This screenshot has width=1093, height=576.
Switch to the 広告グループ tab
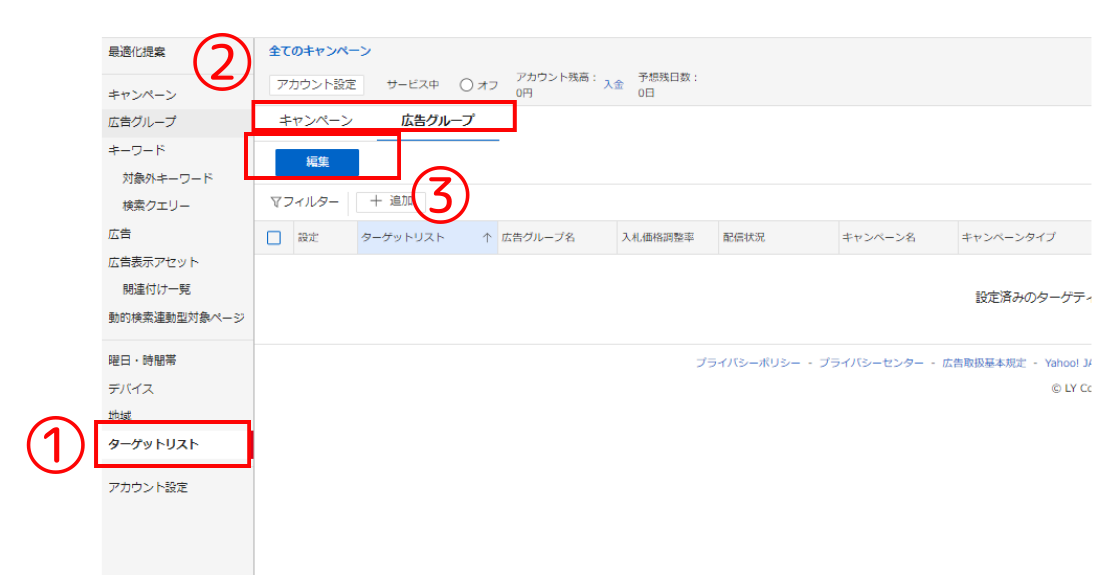click(x=437, y=120)
